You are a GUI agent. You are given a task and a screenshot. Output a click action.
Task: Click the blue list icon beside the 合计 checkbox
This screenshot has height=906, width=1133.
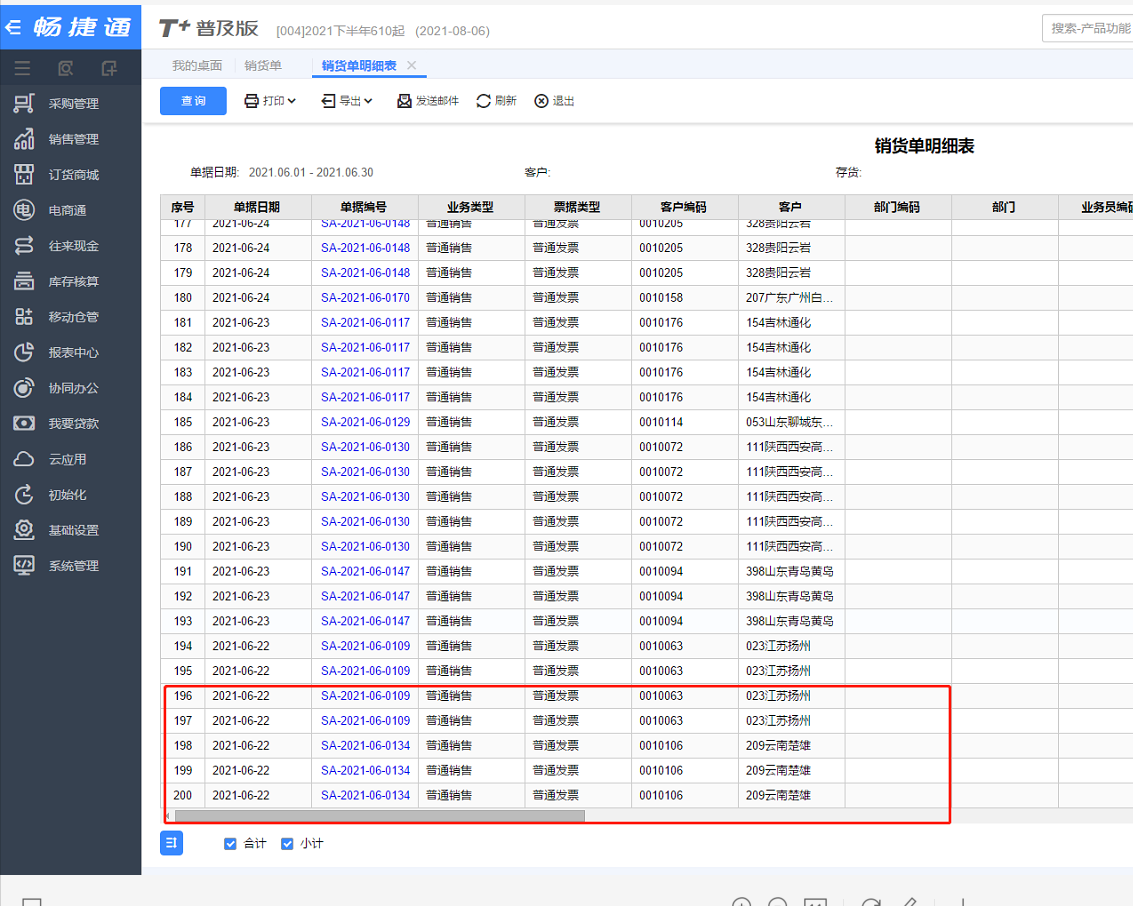(x=171, y=842)
